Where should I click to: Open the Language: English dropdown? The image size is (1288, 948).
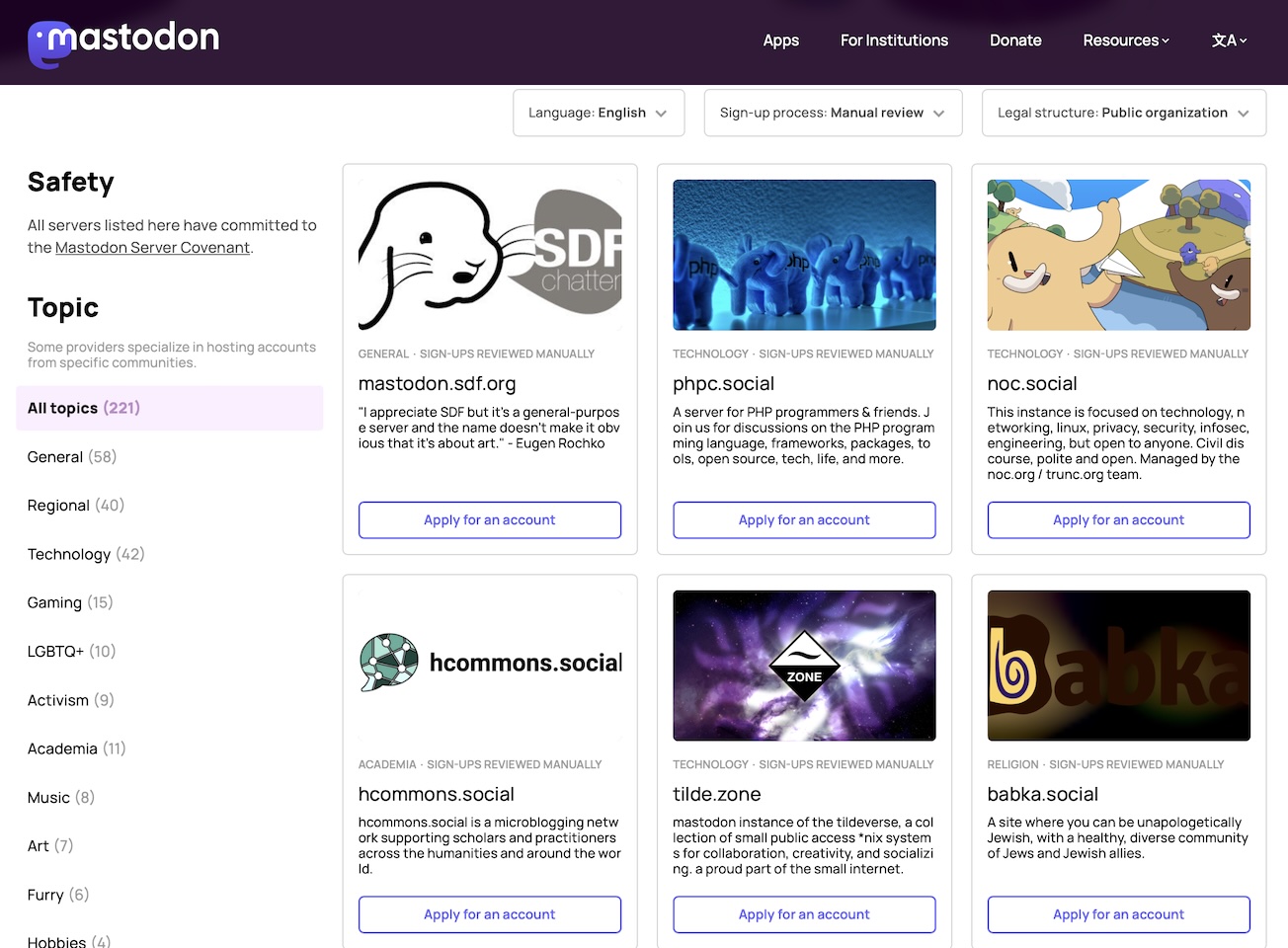(598, 113)
